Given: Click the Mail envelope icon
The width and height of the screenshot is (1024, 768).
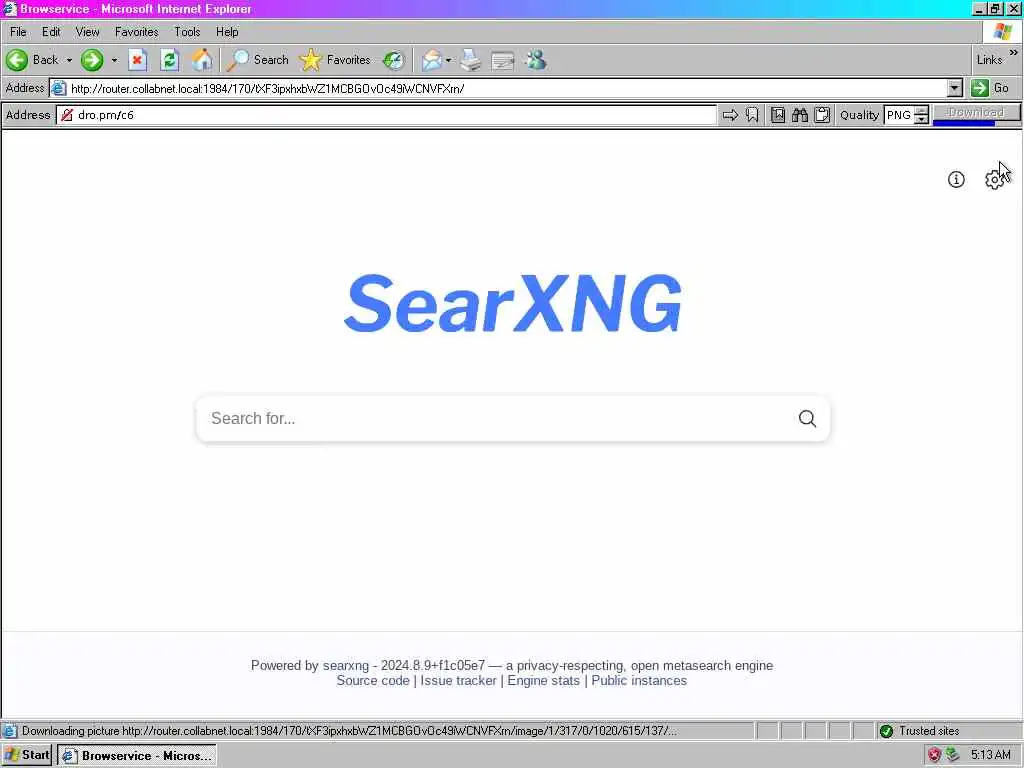Looking at the screenshot, I should coord(432,60).
